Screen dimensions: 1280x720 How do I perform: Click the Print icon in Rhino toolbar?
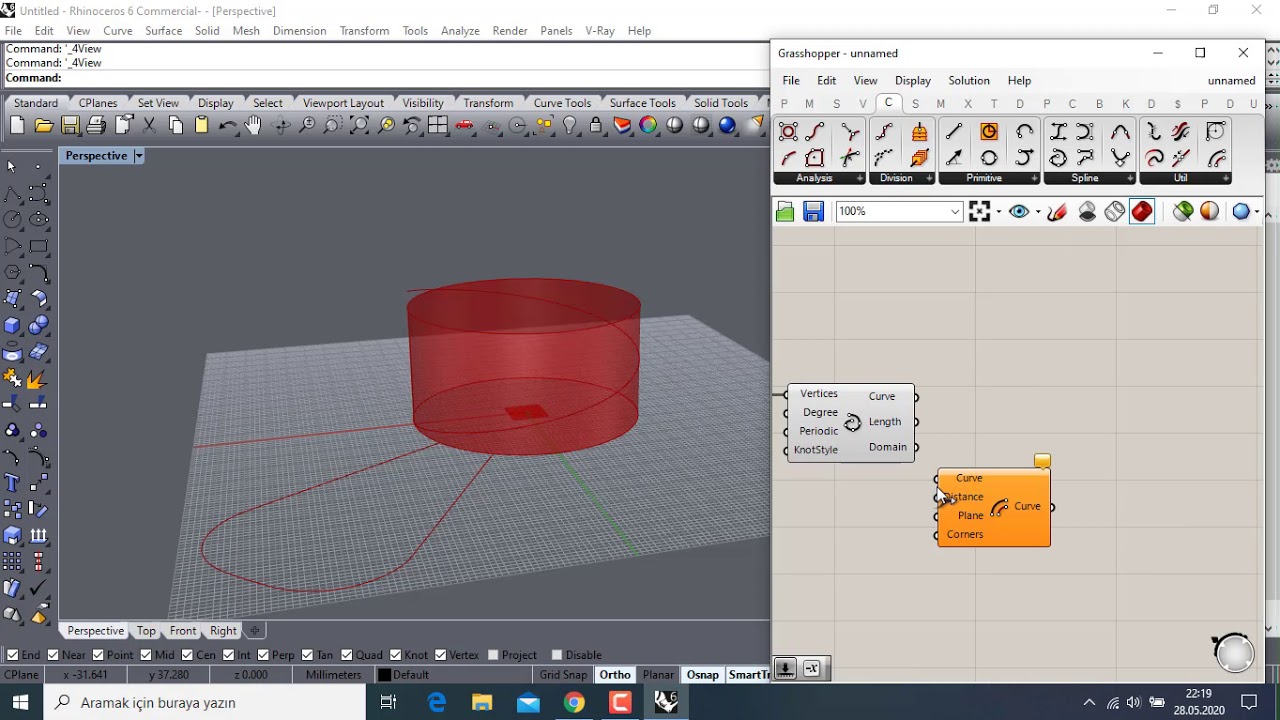(x=96, y=125)
